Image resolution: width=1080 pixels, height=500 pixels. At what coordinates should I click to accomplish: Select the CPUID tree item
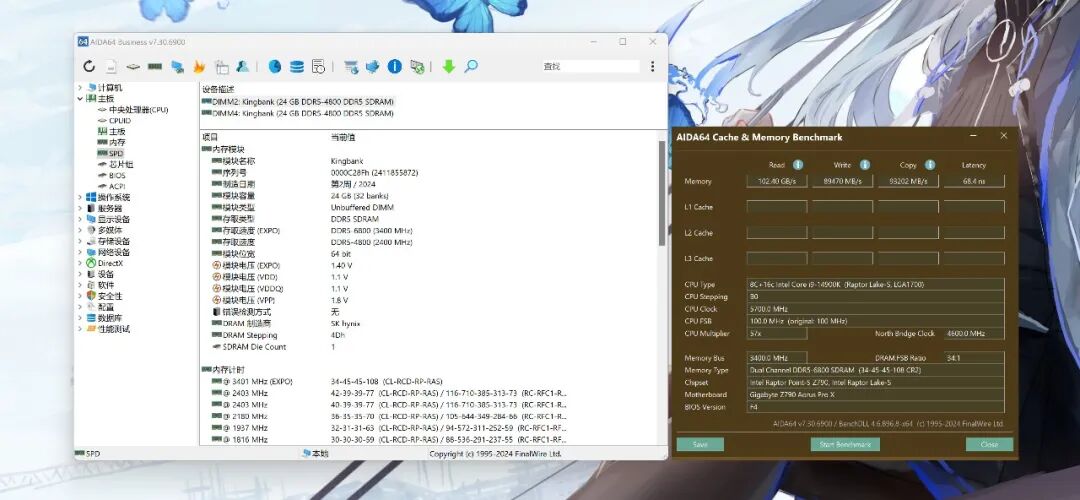pos(114,121)
